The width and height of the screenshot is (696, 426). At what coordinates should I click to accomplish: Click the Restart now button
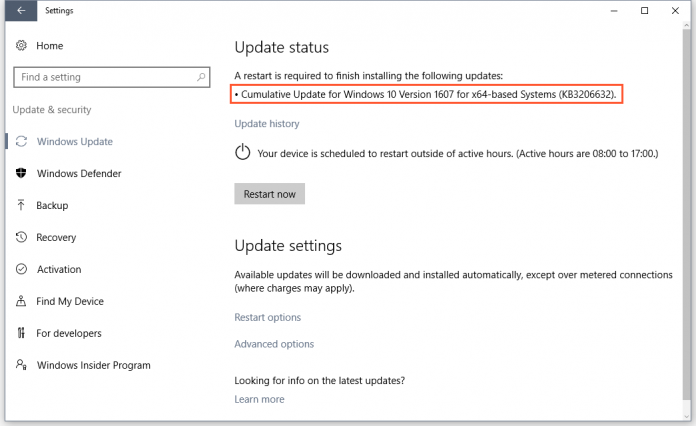click(x=269, y=194)
